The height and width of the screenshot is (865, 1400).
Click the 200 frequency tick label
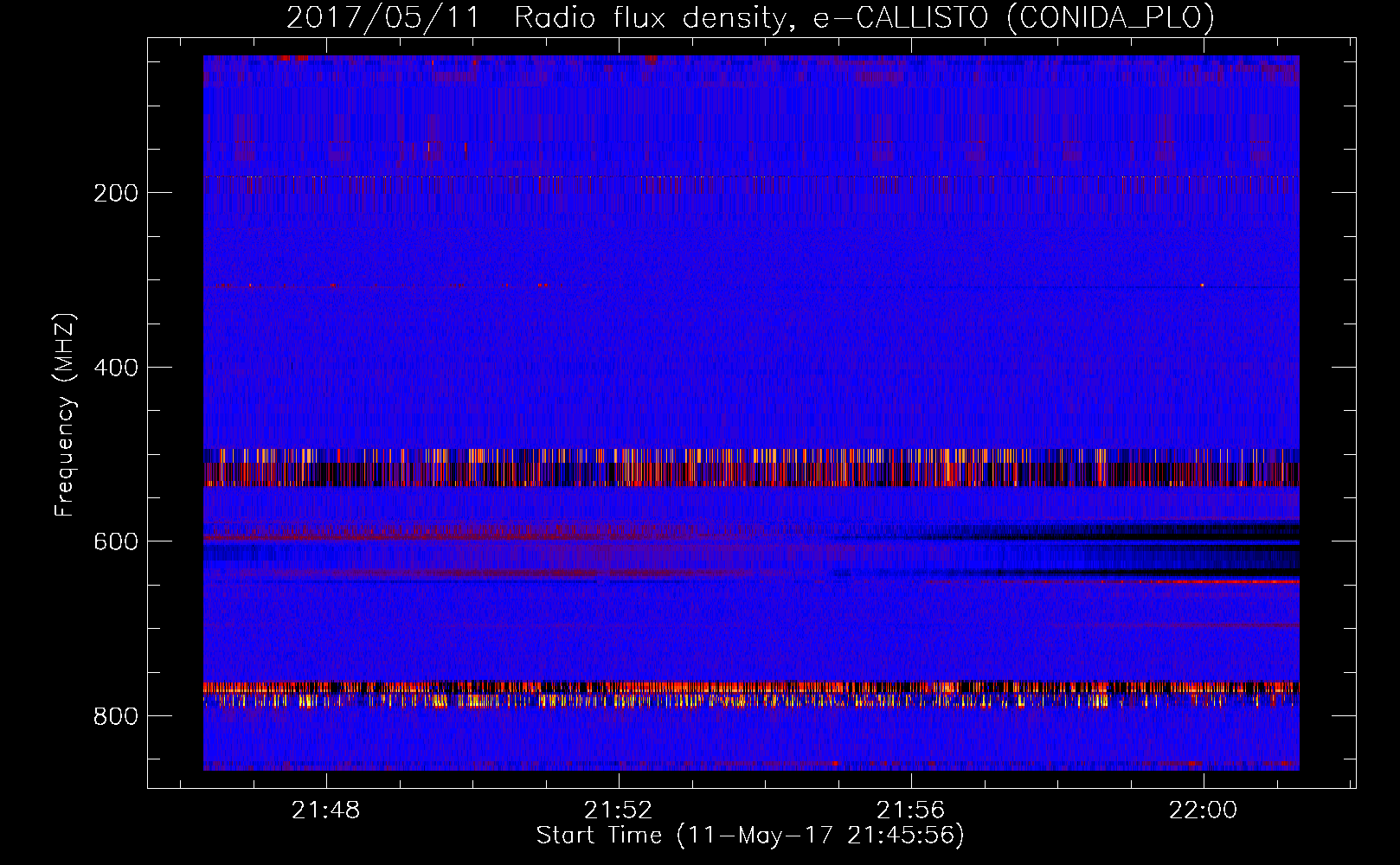tap(116, 193)
